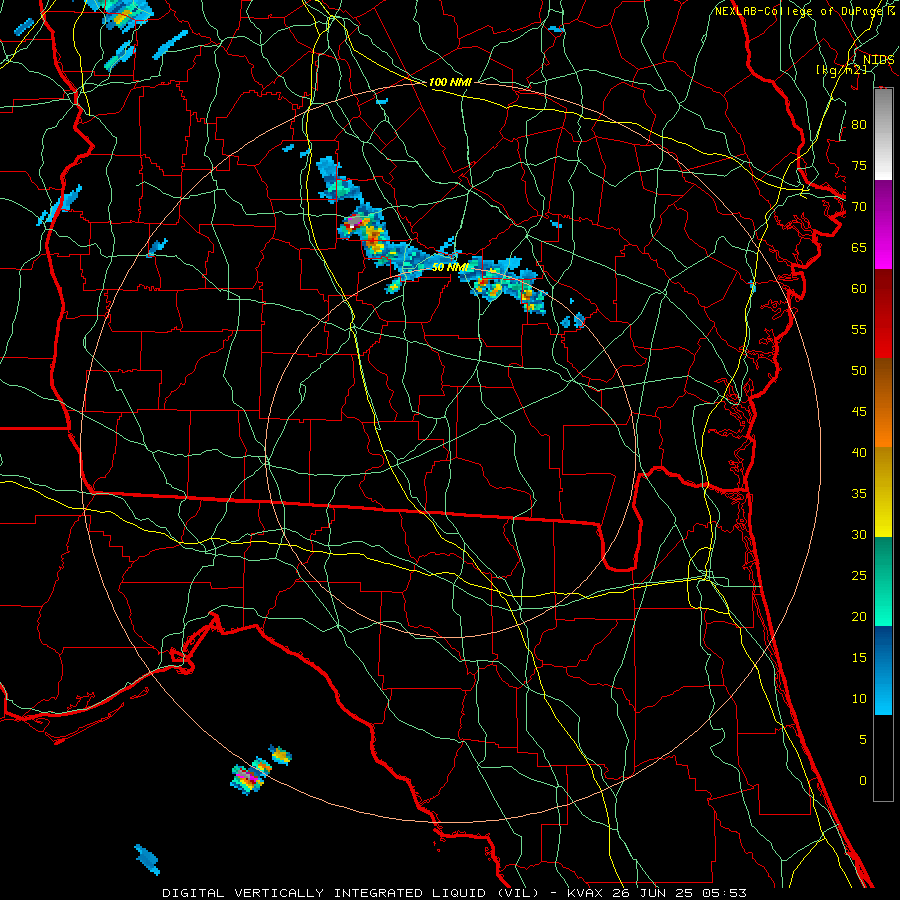Screen dimensions: 900x900
Task: Click the scale value 30
Action: coord(859,534)
